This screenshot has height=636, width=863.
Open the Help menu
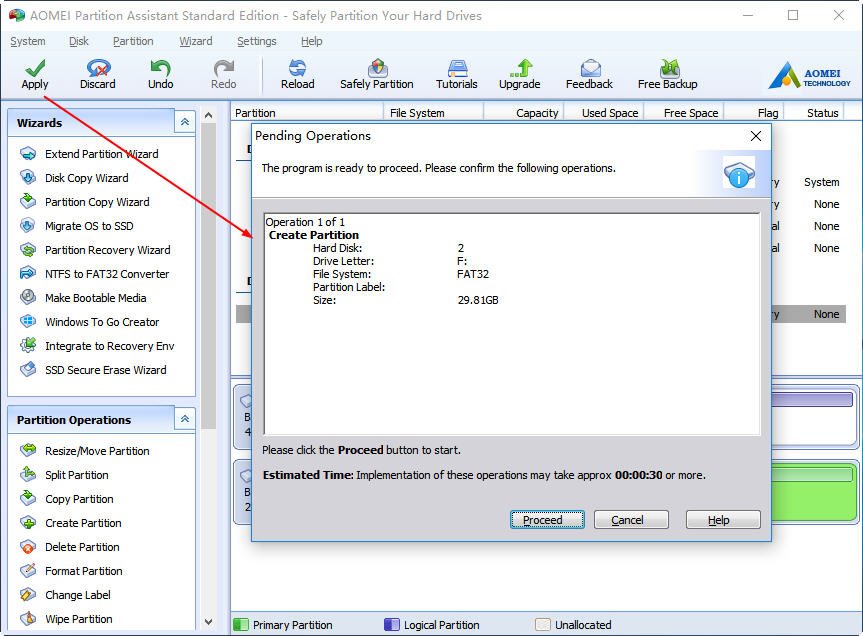pyautogui.click(x=312, y=41)
